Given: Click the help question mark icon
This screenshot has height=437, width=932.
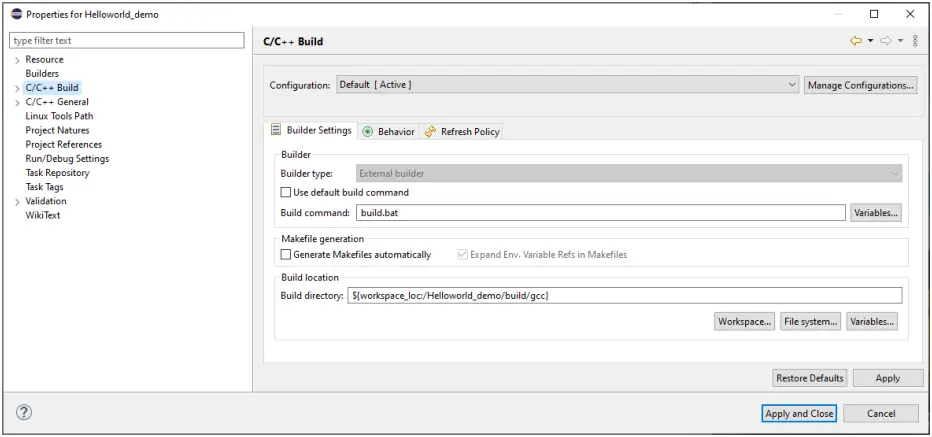Looking at the screenshot, I should click(24, 412).
